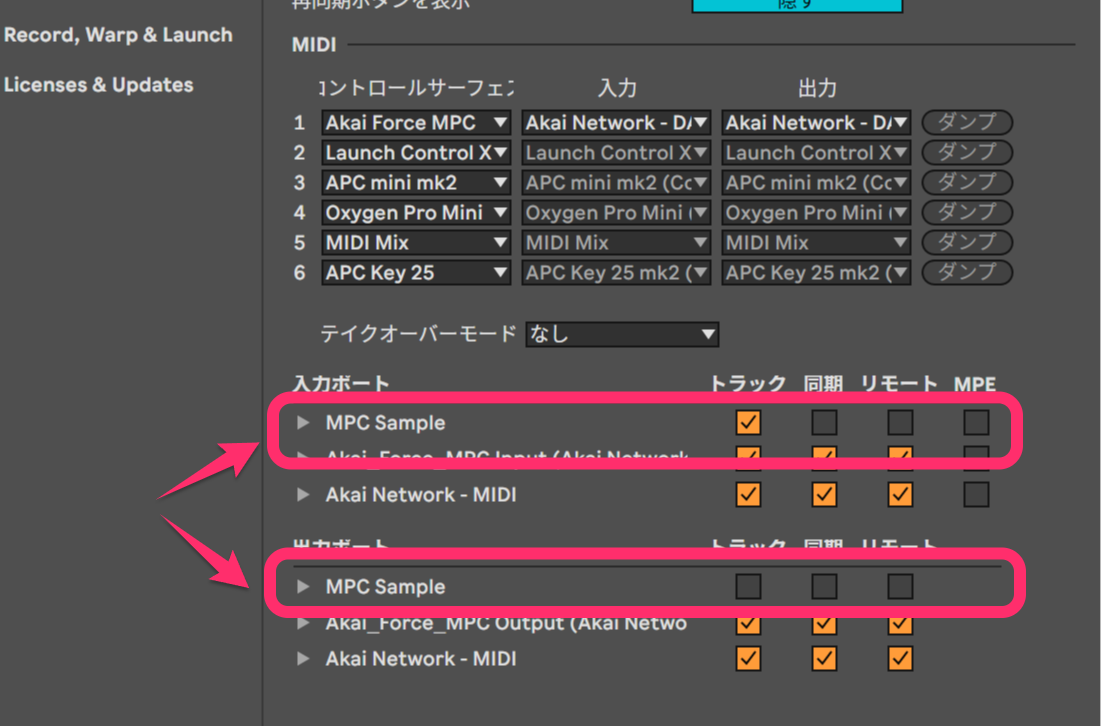Click the dump button for row 1

(967, 123)
